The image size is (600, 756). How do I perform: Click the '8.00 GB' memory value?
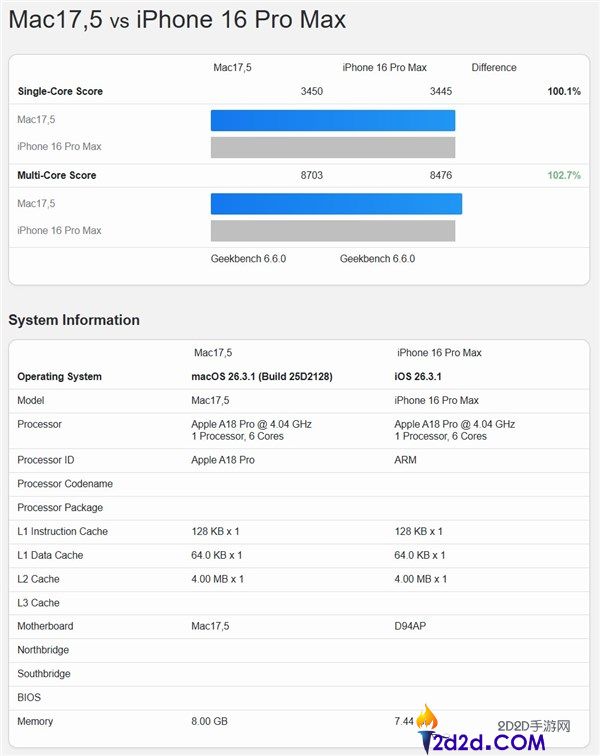tap(209, 722)
